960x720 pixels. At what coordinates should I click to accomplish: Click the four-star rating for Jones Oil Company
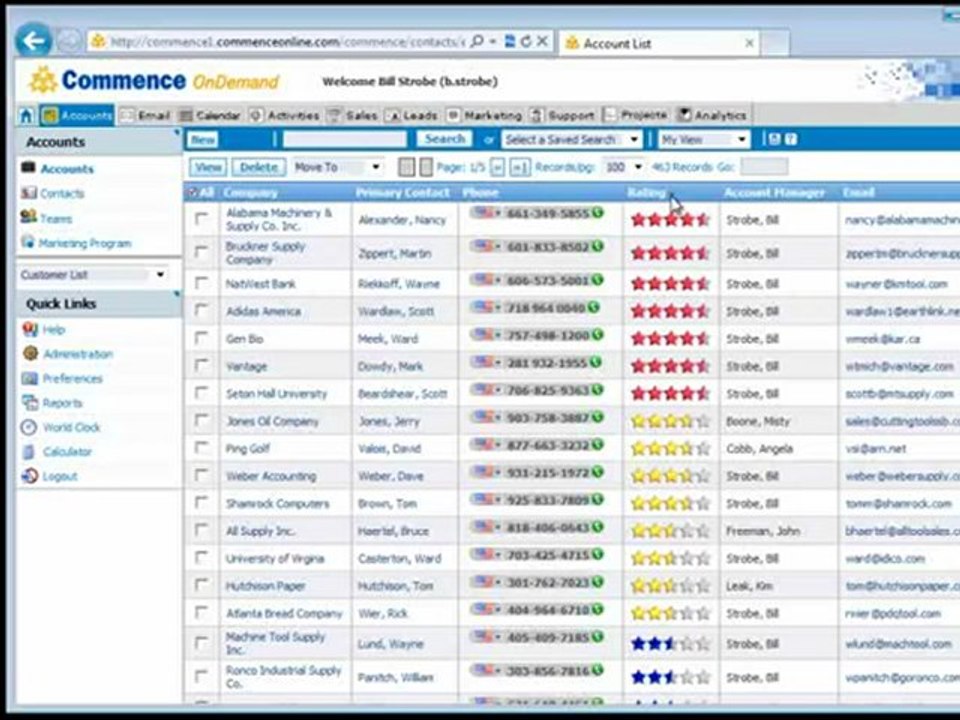[670, 421]
